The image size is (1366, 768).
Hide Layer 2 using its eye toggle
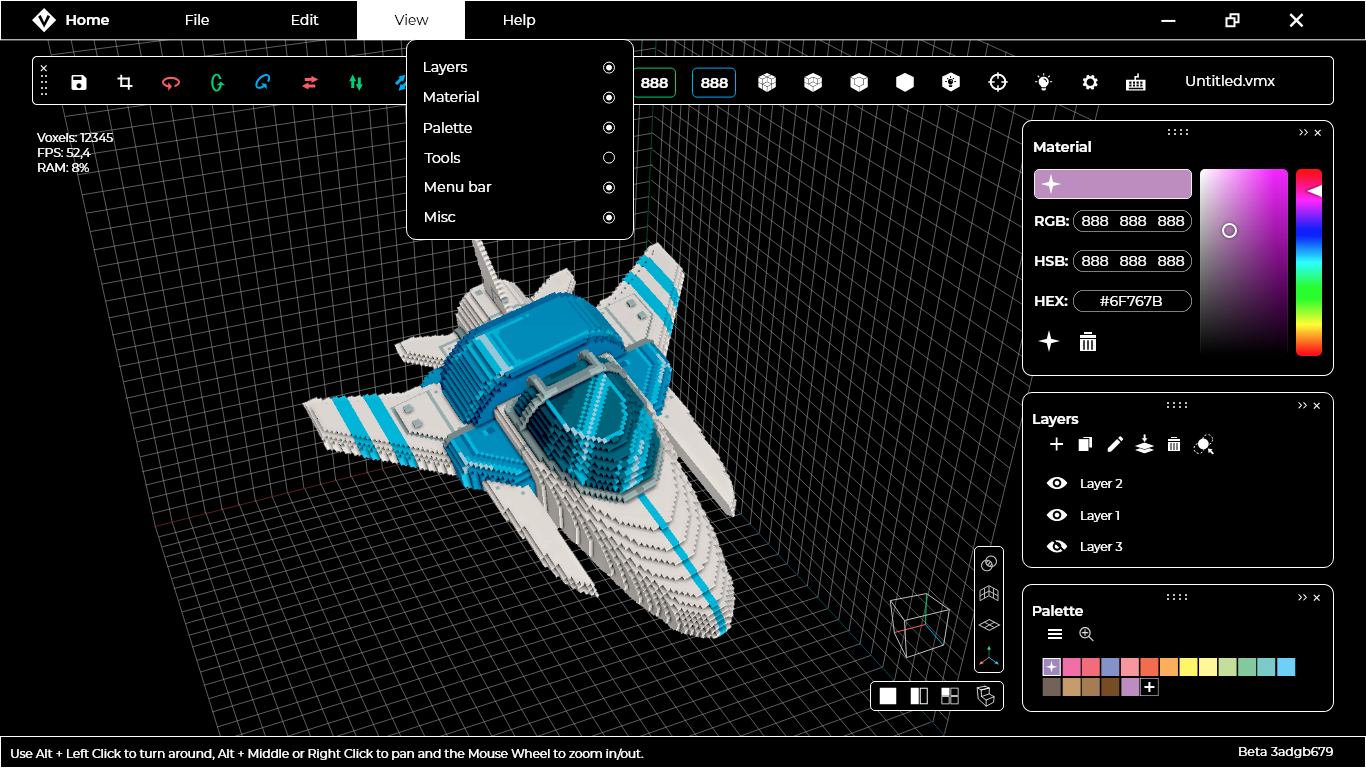pos(1056,483)
